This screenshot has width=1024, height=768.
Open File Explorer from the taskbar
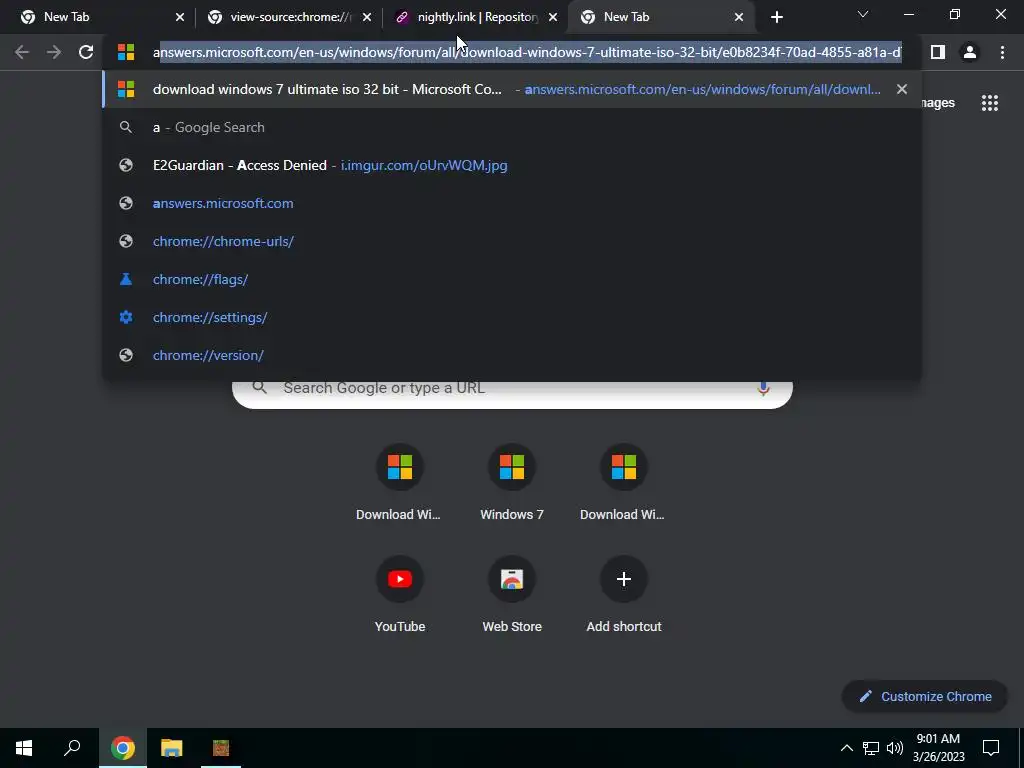coord(172,748)
